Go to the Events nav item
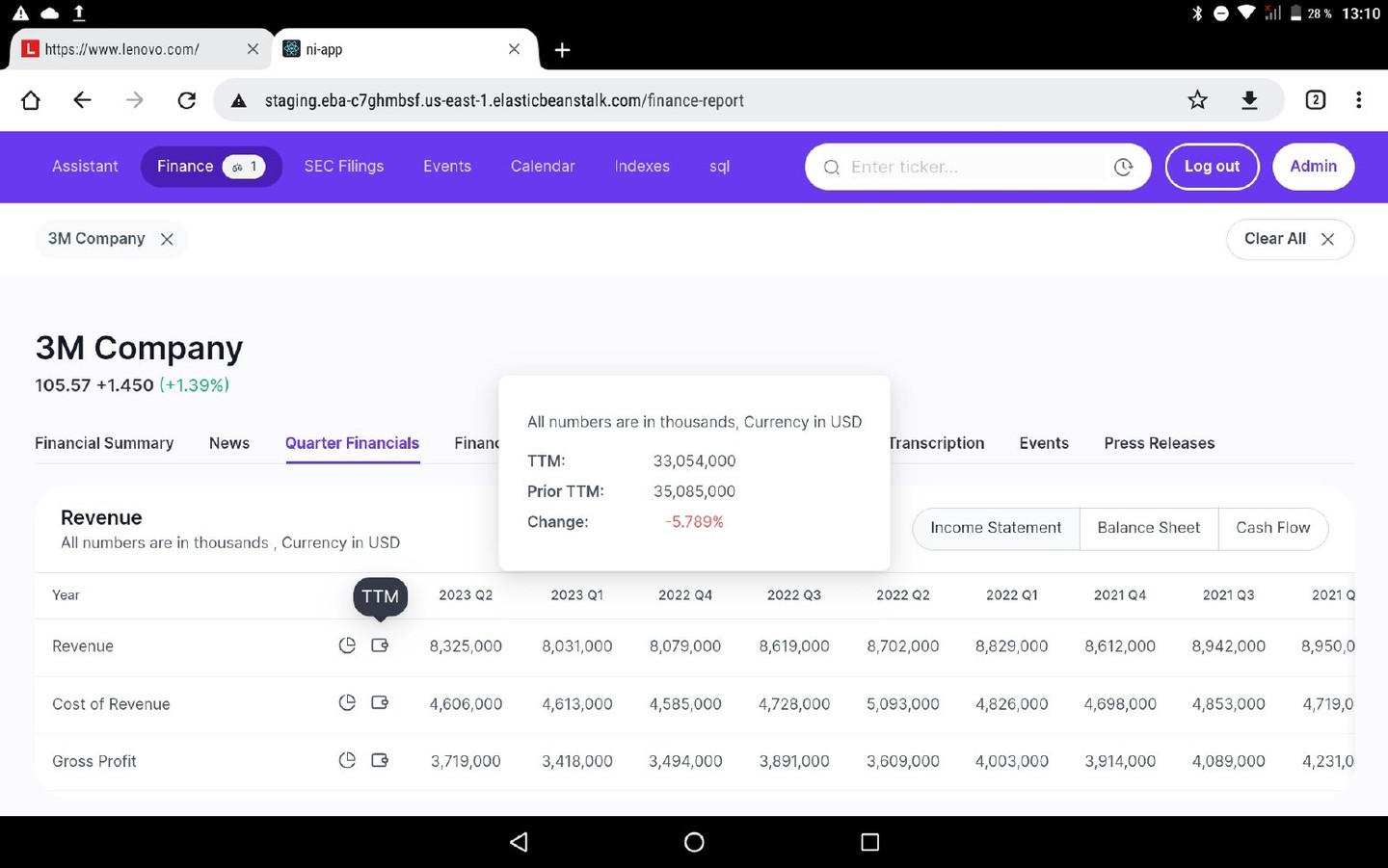The width and height of the screenshot is (1388, 868). pos(447,167)
